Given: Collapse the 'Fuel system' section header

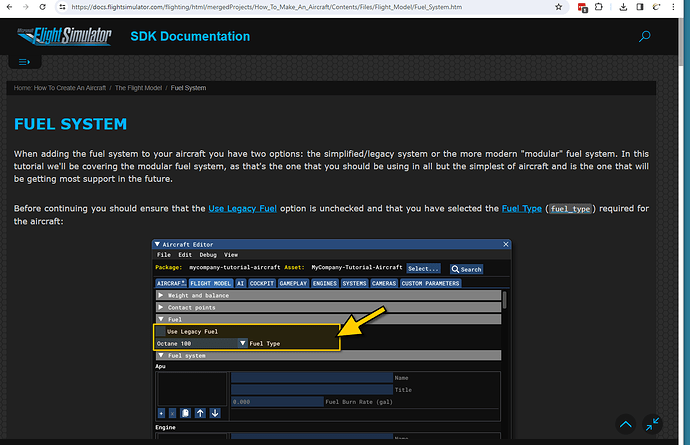Looking at the screenshot, I should point(328,355).
